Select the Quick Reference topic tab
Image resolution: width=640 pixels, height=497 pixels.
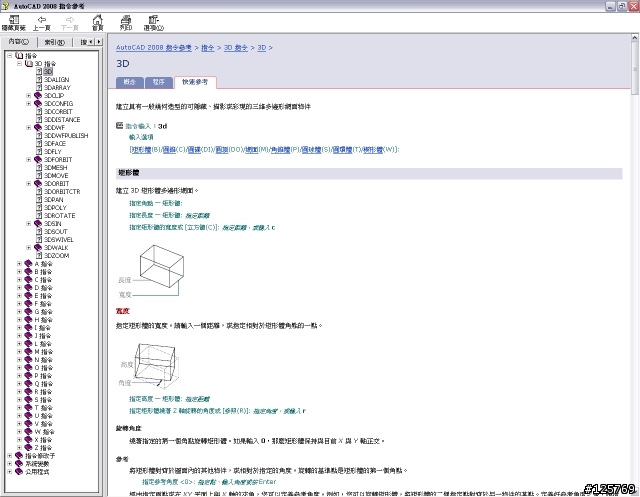pyautogui.click(x=195, y=82)
